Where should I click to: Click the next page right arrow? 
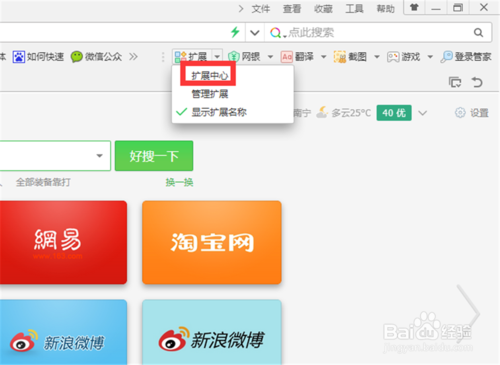(468, 313)
